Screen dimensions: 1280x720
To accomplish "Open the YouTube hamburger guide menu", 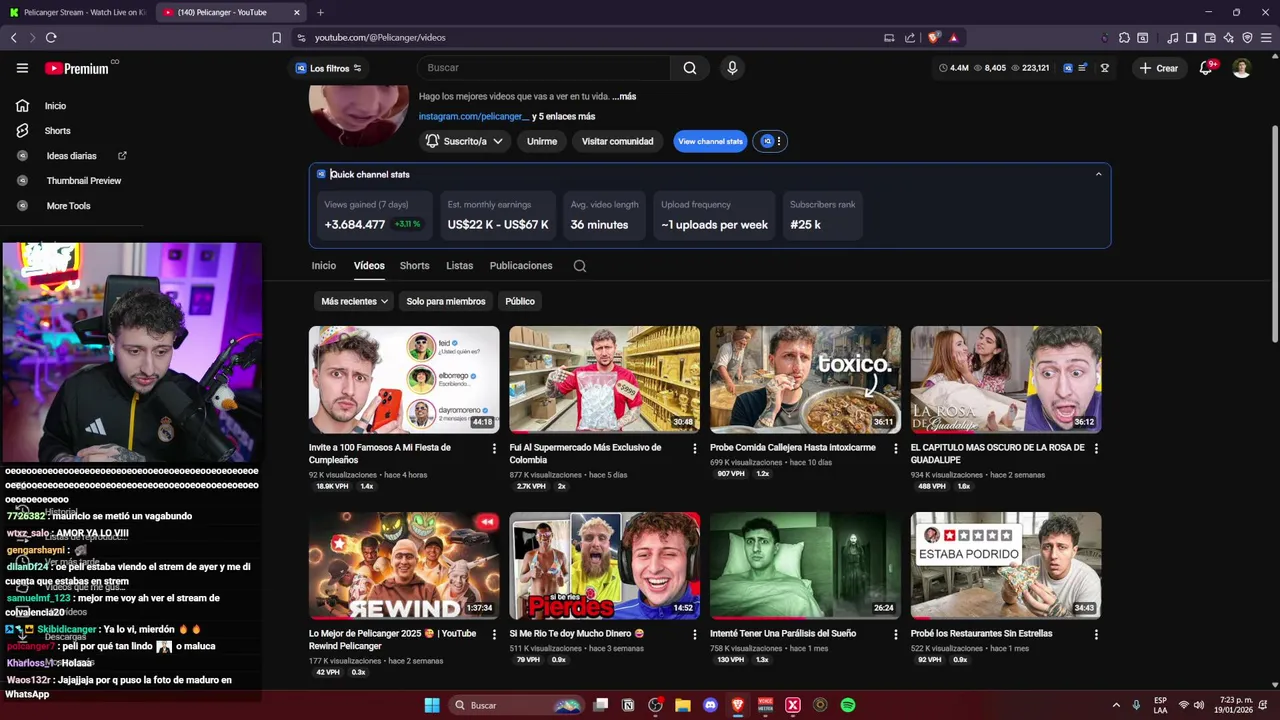I will click(x=22, y=68).
